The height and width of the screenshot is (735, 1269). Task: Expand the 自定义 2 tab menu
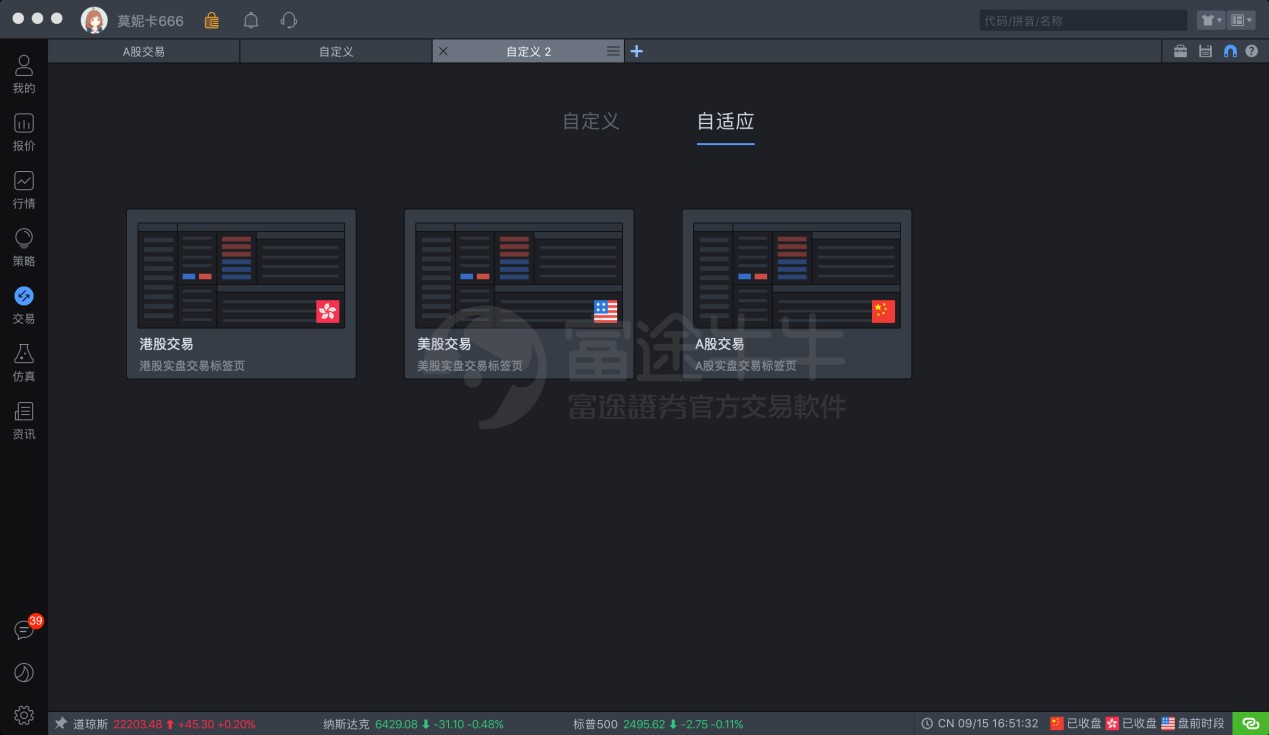pyautogui.click(x=613, y=51)
